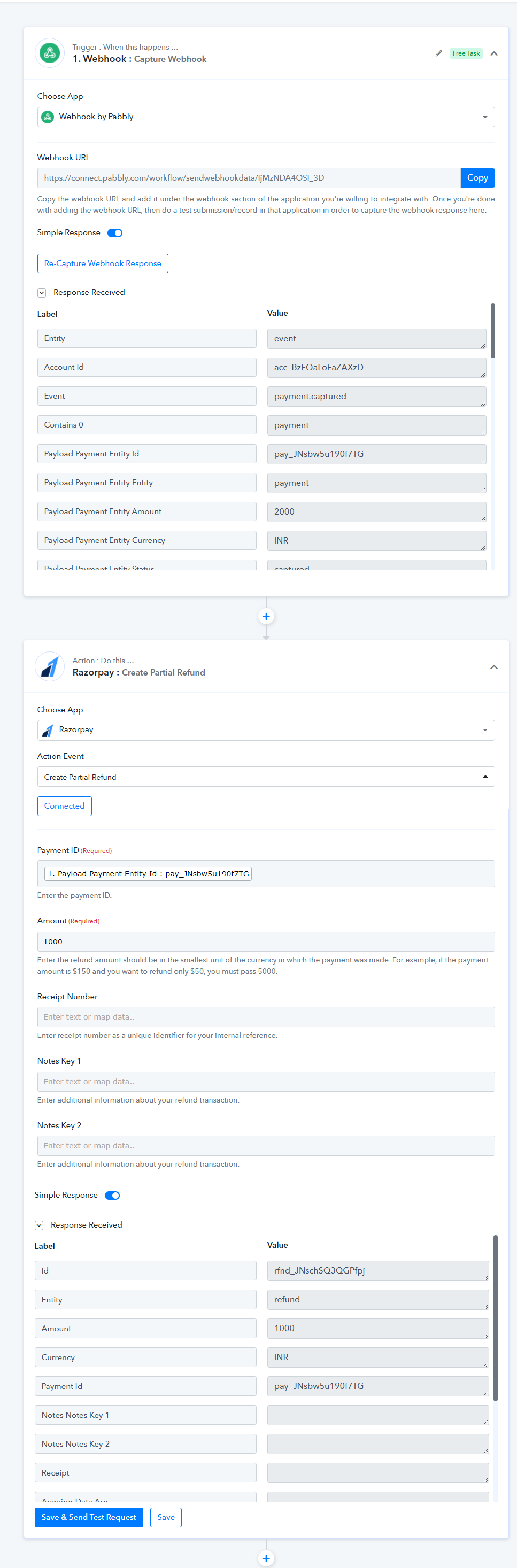Click the Free Task badge

[466, 53]
